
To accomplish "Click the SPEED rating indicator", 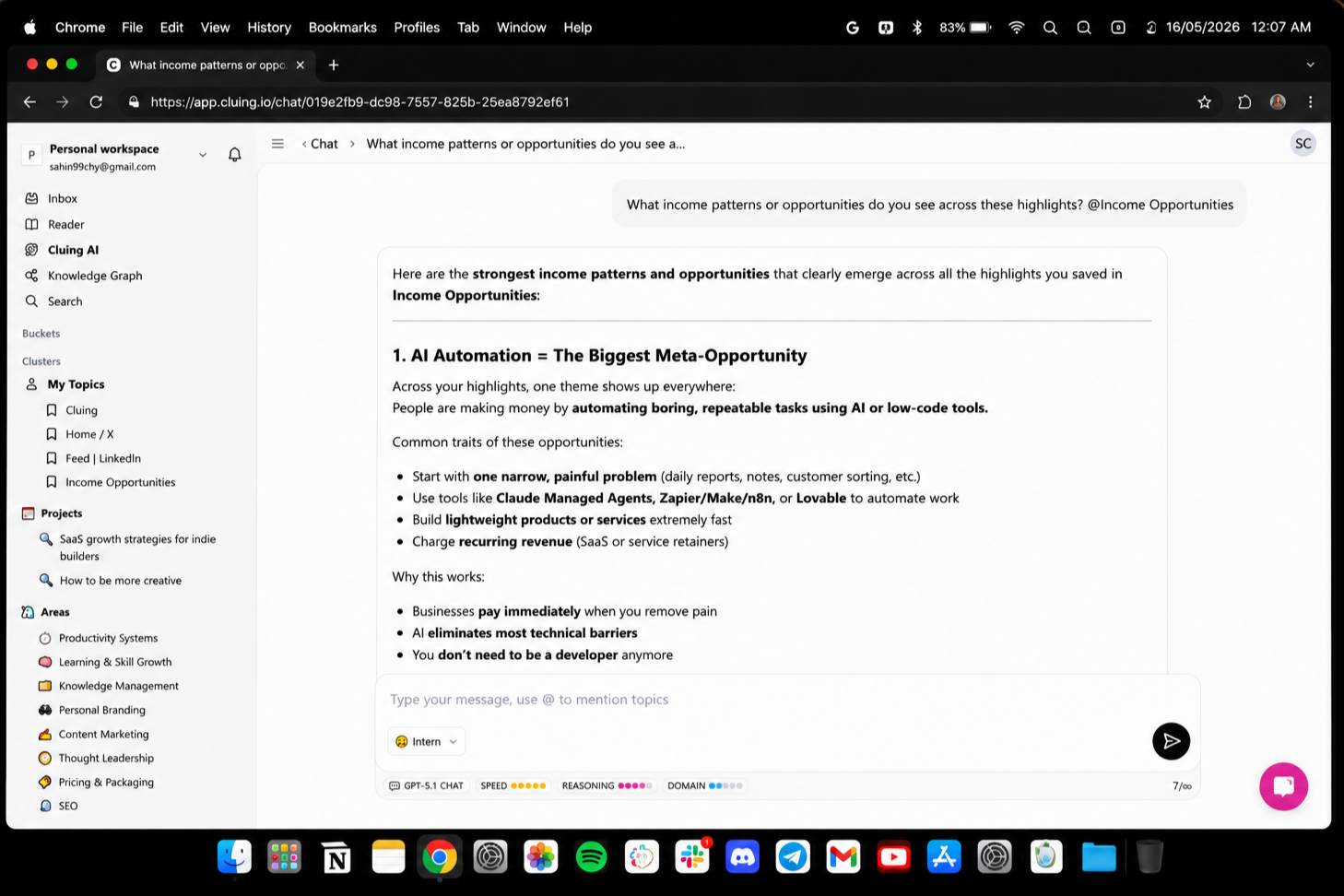I will pos(513,786).
